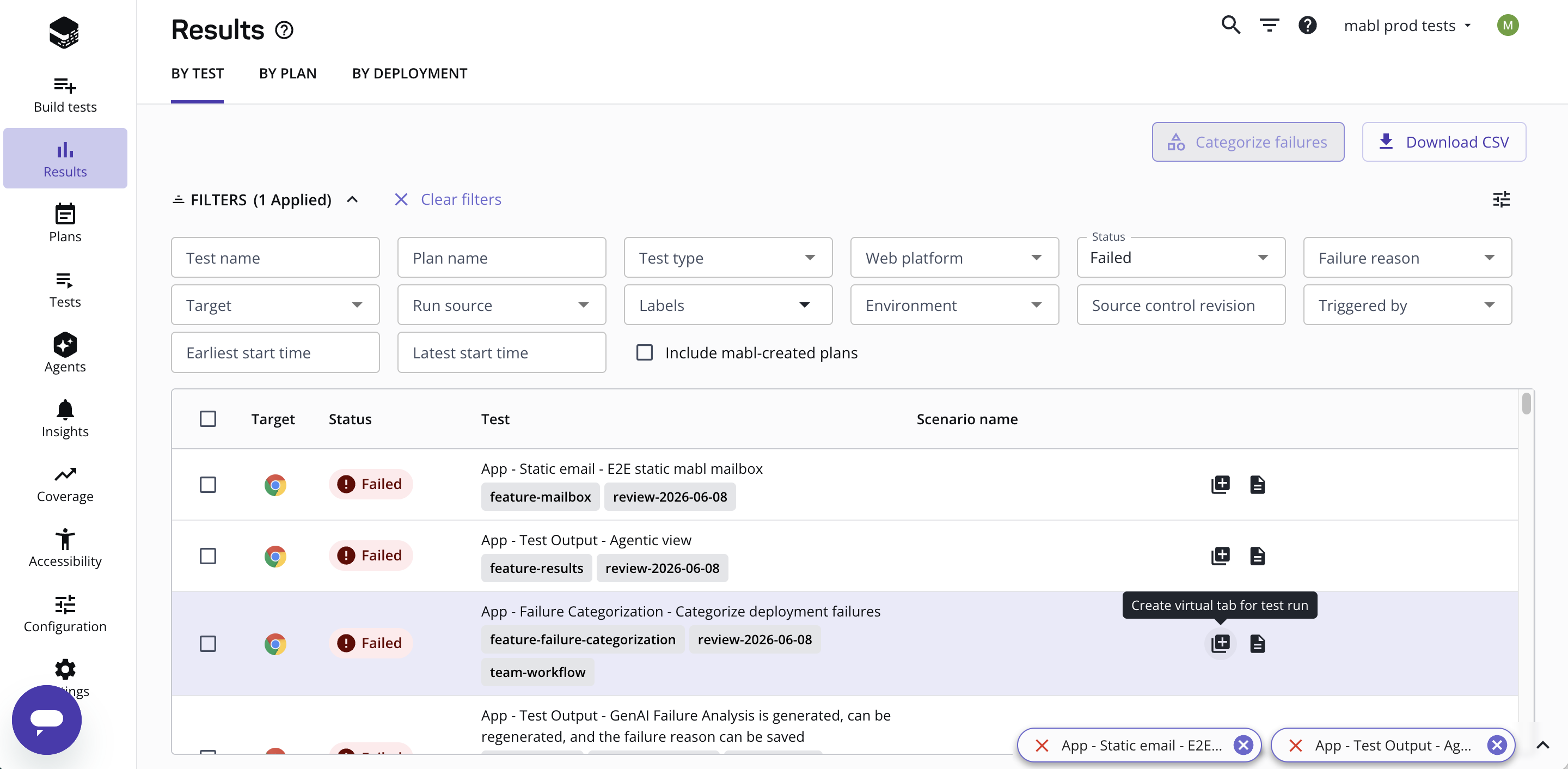Click the Categorize failures button
Viewport: 1568px width, 769px height.
coord(1248,142)
